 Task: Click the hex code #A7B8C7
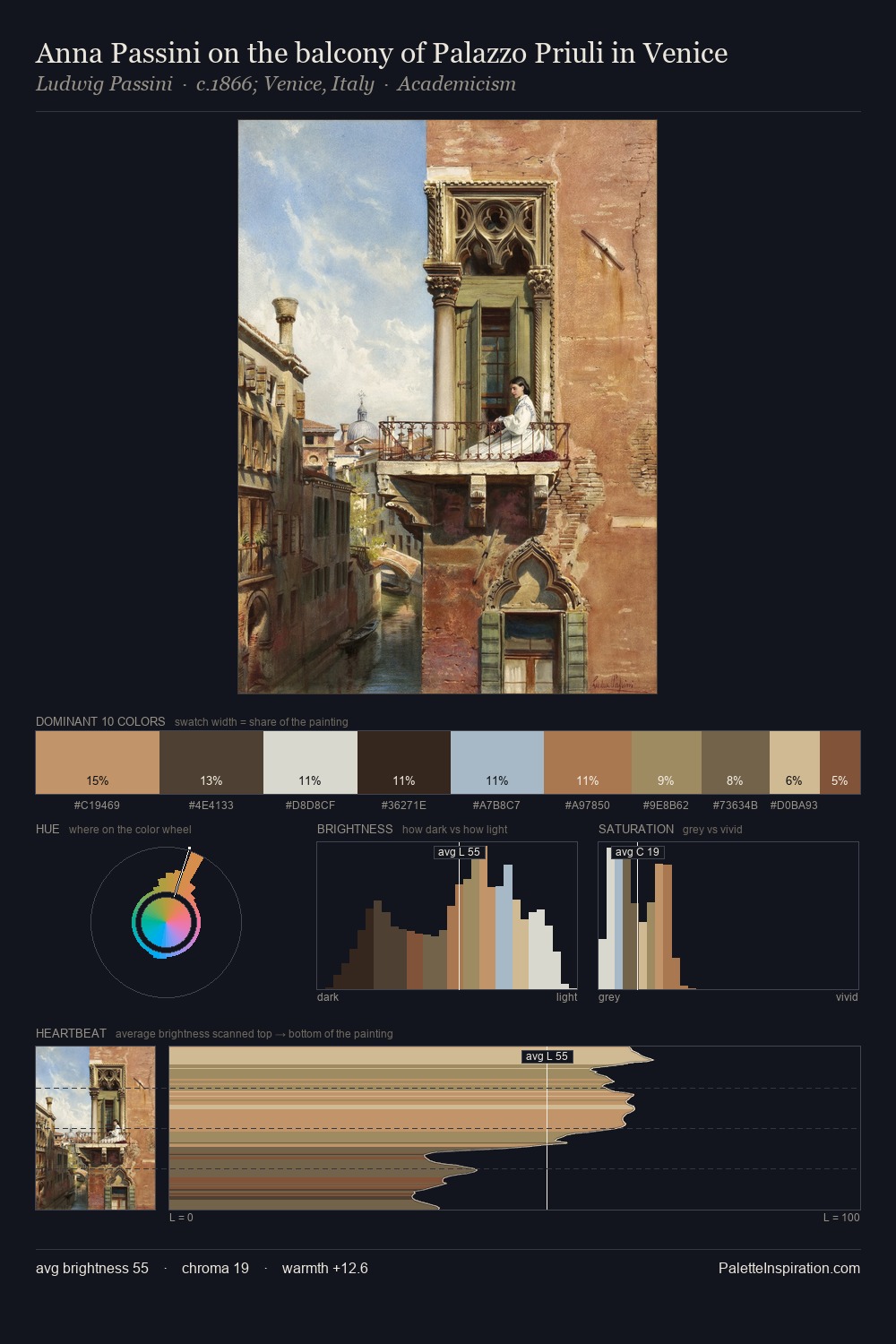coord(496,806)
